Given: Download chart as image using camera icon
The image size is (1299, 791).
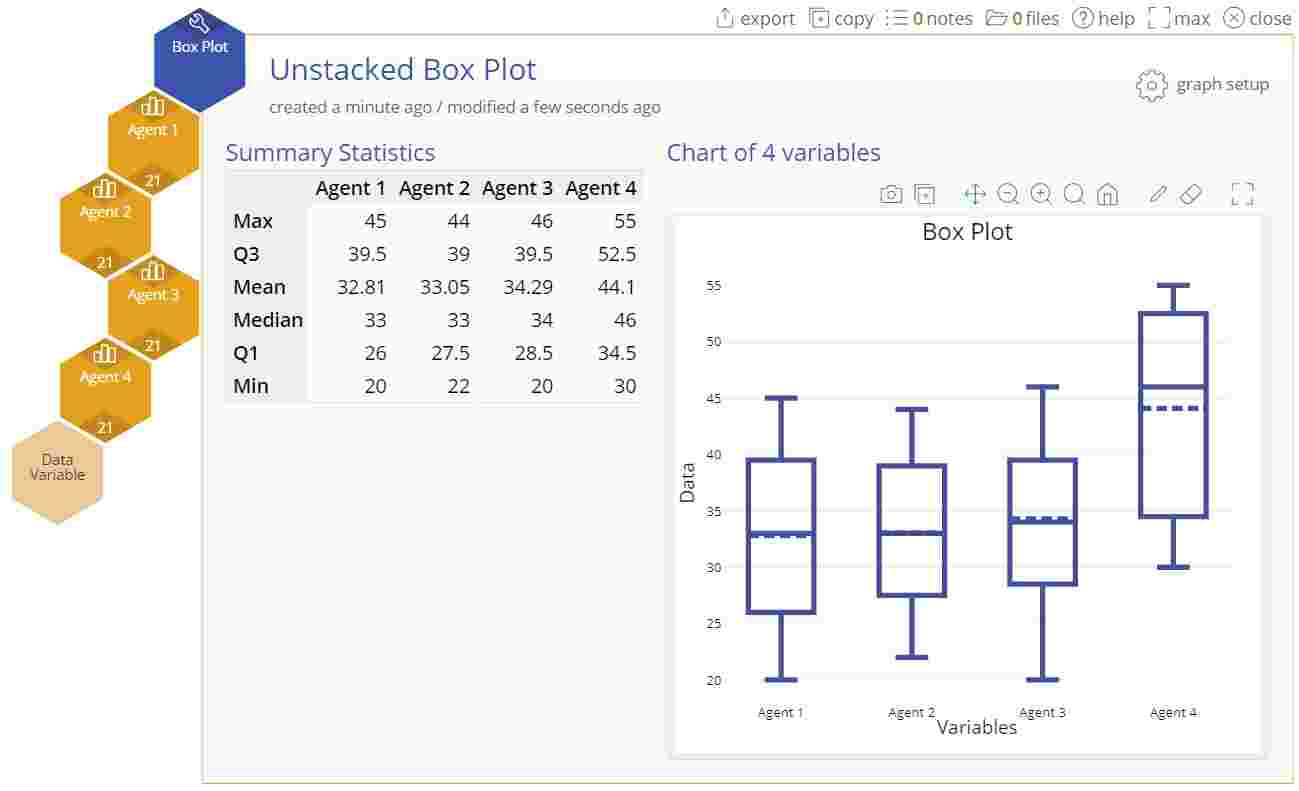Looking at the screenshot, I should coord(891,194).
